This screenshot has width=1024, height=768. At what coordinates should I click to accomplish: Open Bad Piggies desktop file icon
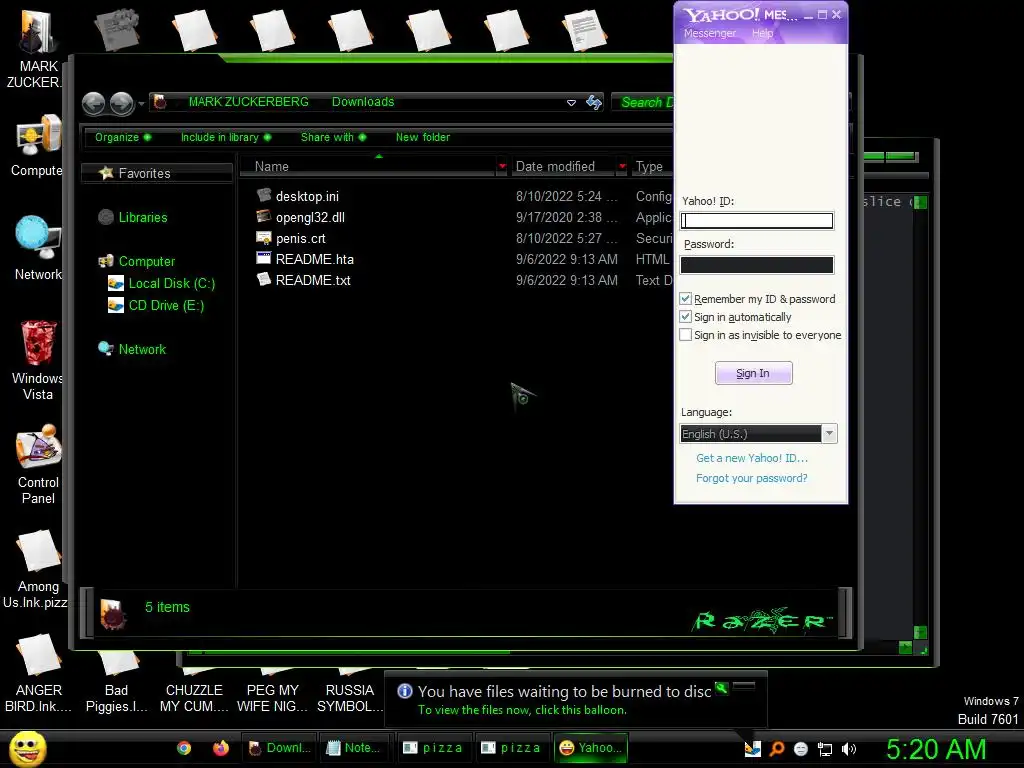[116, 682]
